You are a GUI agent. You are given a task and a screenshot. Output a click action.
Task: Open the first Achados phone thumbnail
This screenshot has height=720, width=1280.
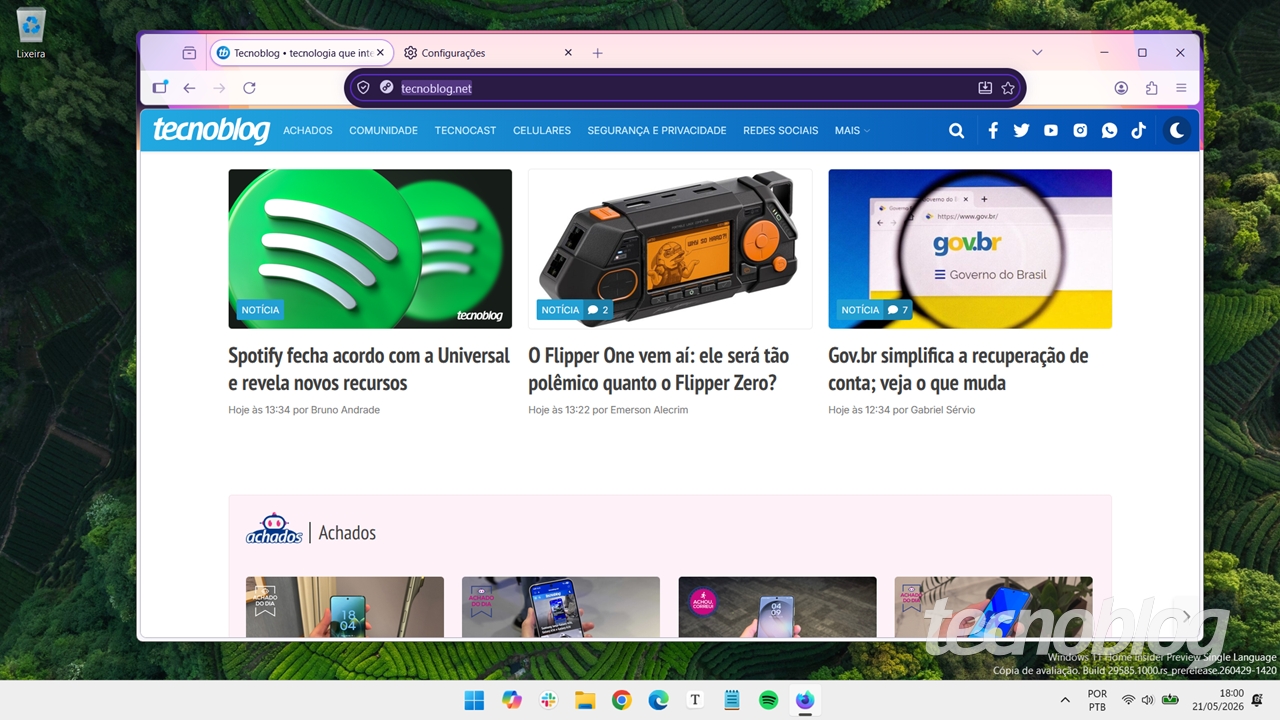[345, 607]
